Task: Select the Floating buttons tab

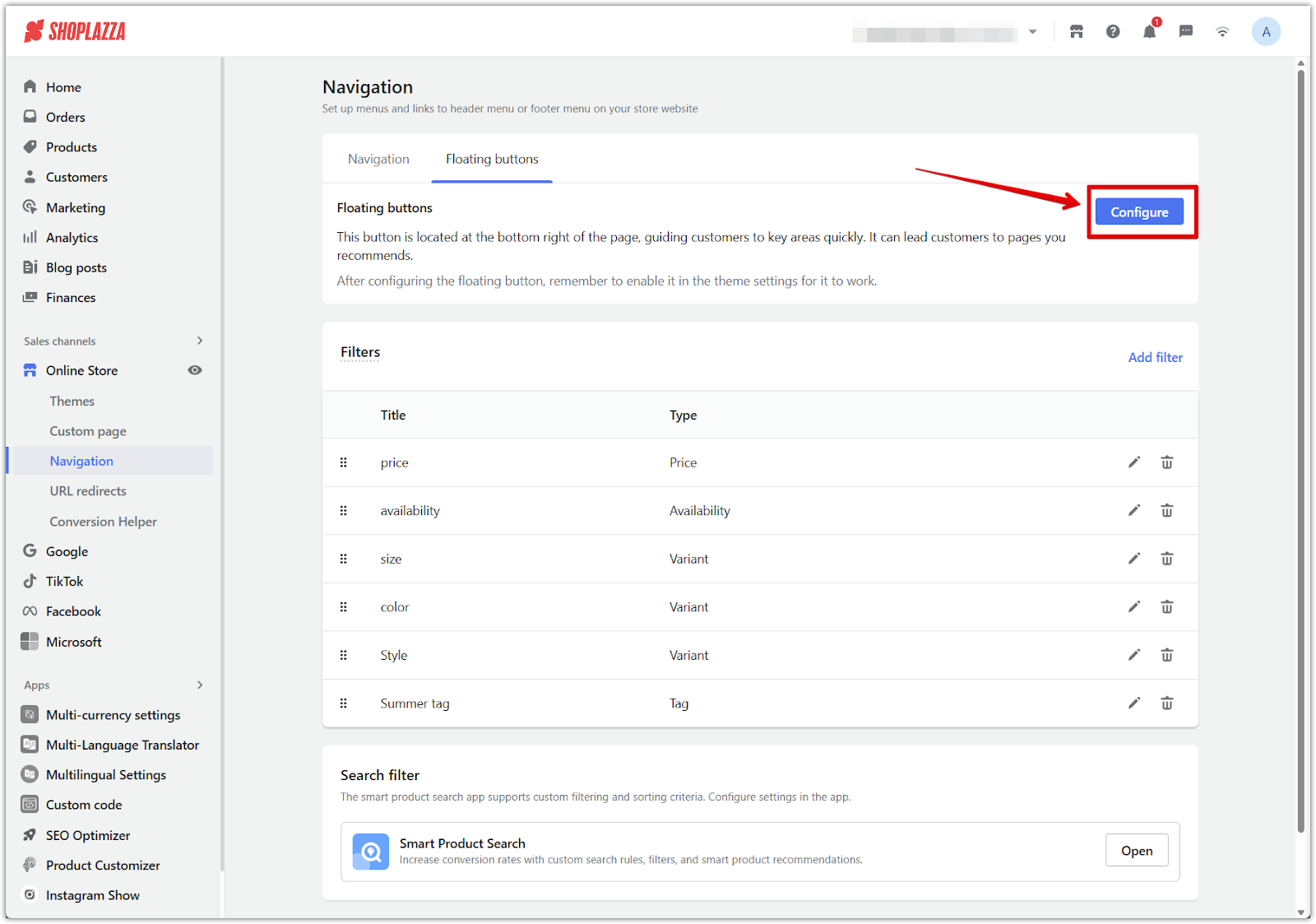Action: pos(492,159)
